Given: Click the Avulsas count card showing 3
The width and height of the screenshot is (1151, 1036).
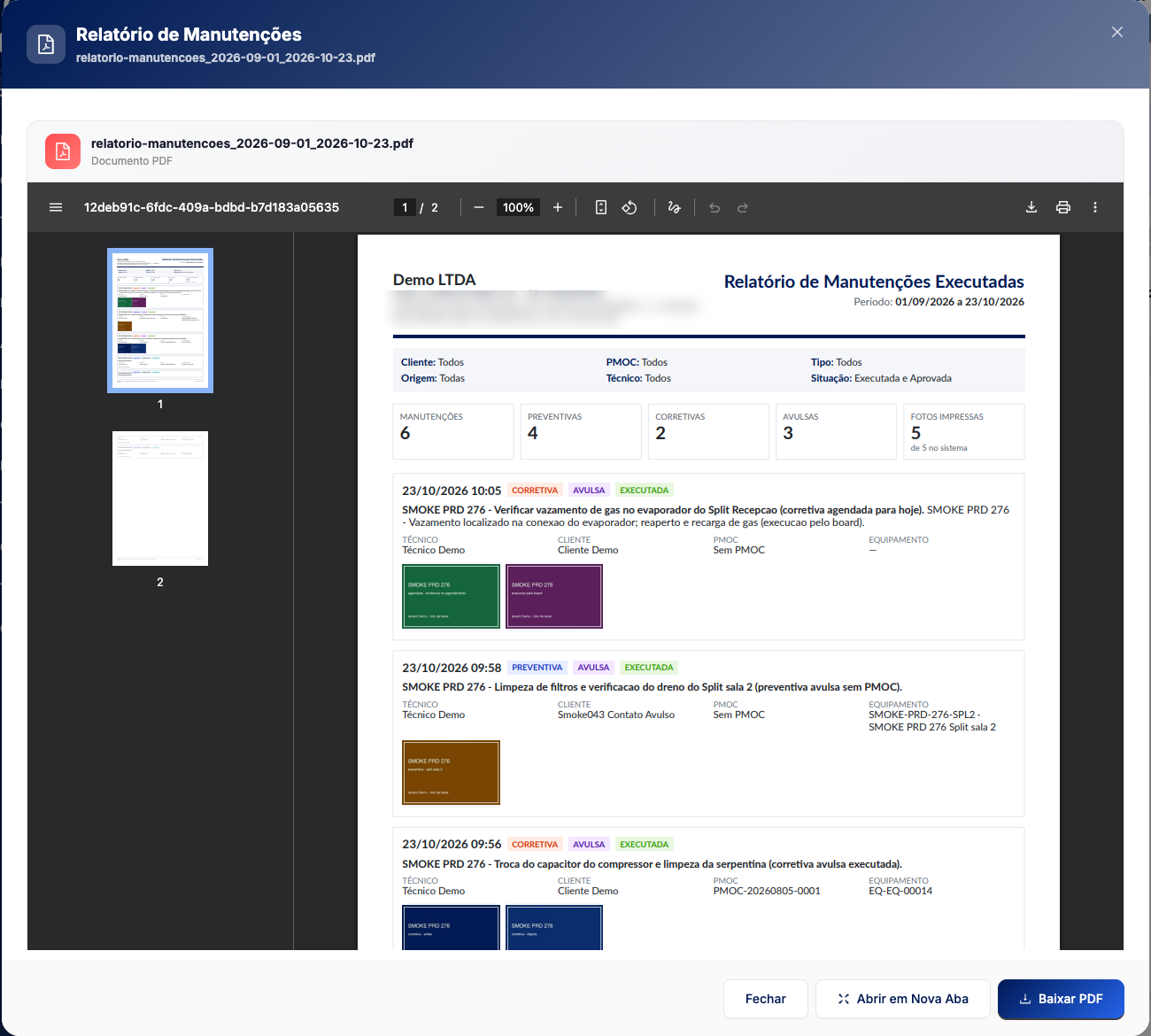Looking at the screenshot, I should (x=836, y=432).
